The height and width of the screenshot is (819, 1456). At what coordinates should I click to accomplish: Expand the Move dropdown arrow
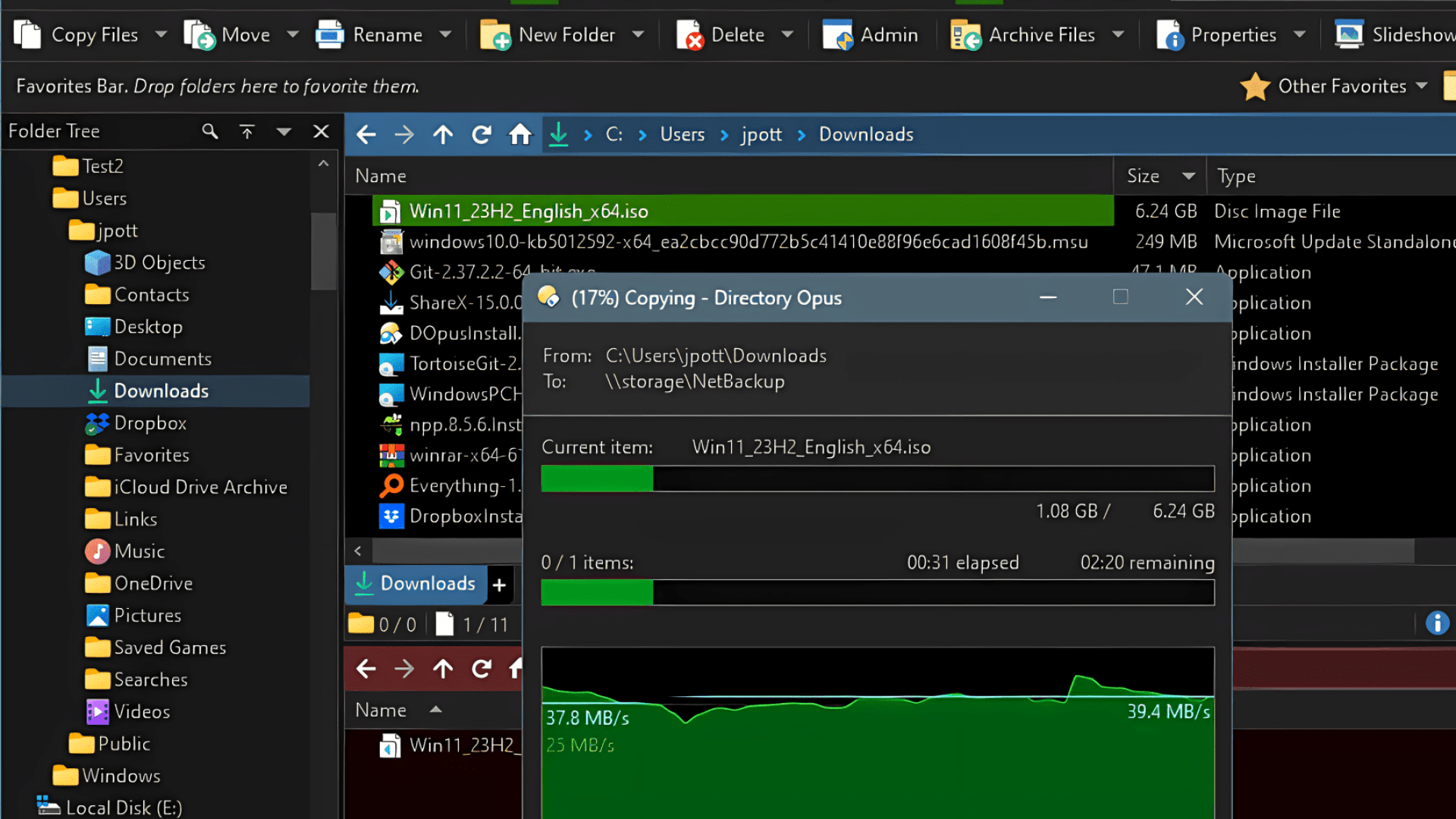293,35
